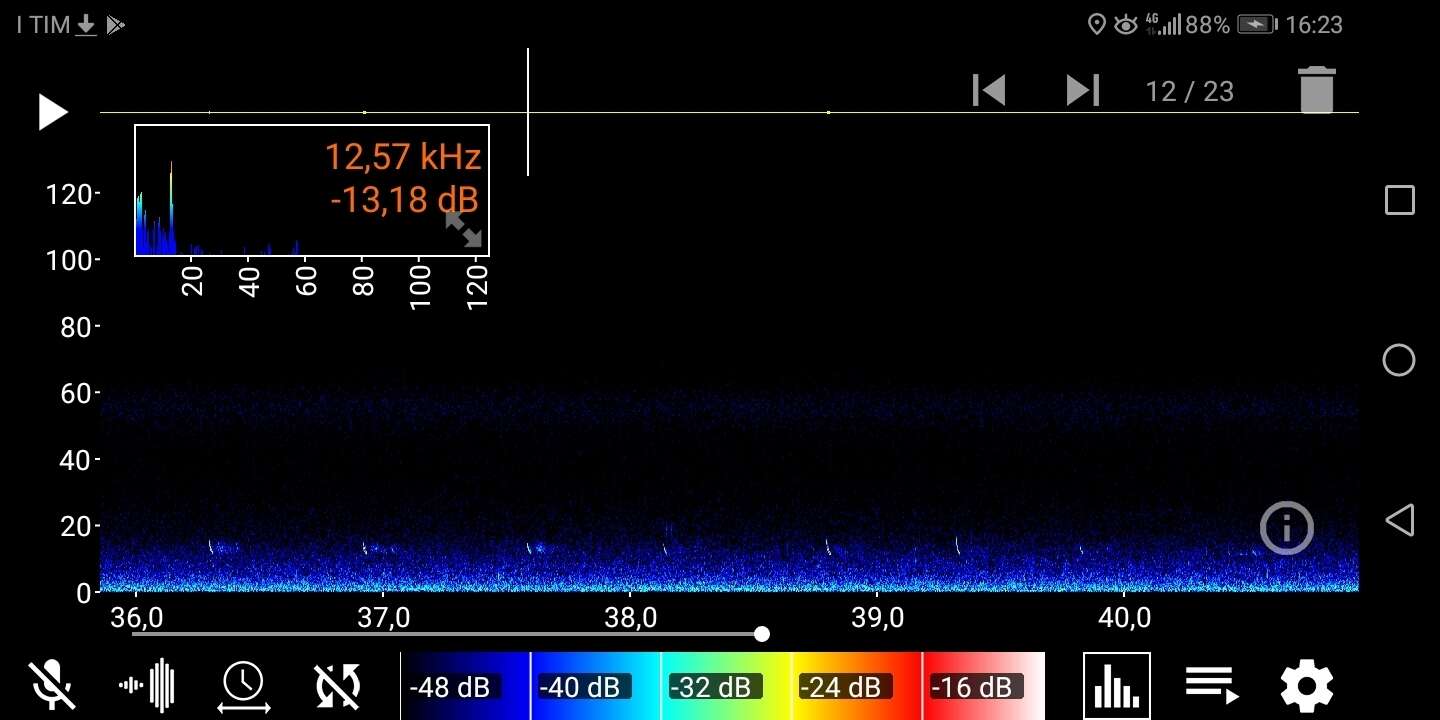The image size is (1440, 720).
Task: Click the 37,0 time axis label
Action: [384, 617]
